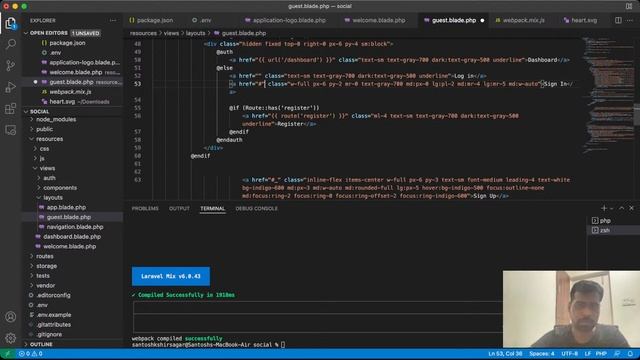Maximize the terminal panel size
640x360 pixels.
(x=621, y=208)
